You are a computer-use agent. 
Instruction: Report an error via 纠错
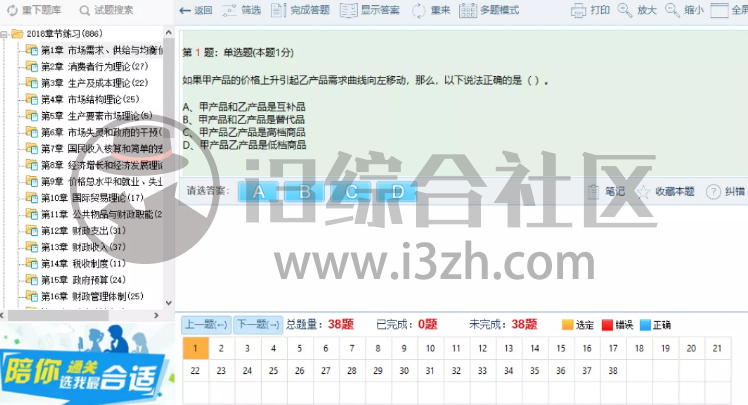pyautogui.click(x=725, y=192)
